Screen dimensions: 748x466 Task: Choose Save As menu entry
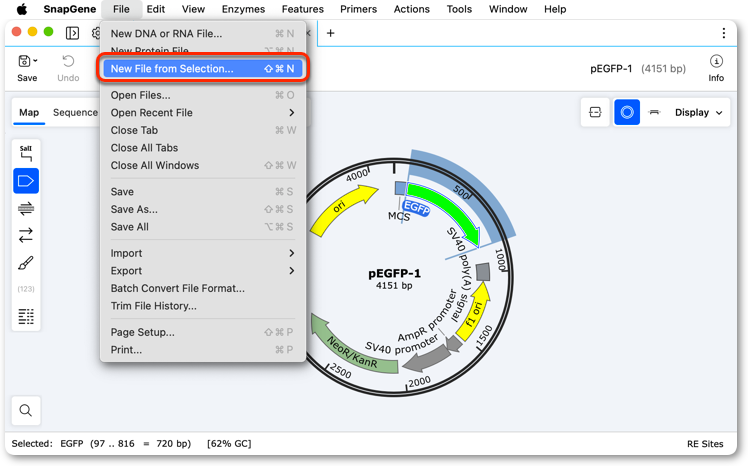click(x=203, y=209)
